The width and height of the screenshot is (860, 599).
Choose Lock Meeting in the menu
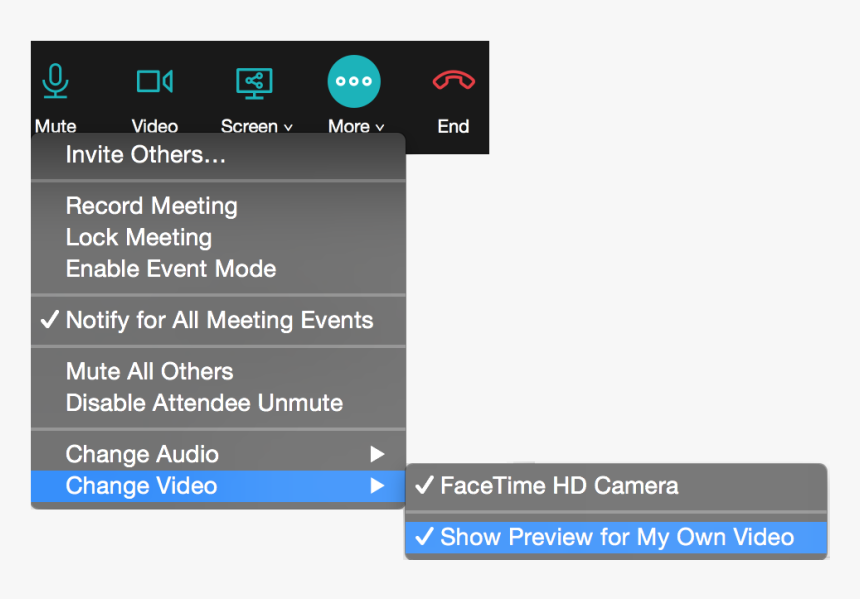[x=139, y=238]
